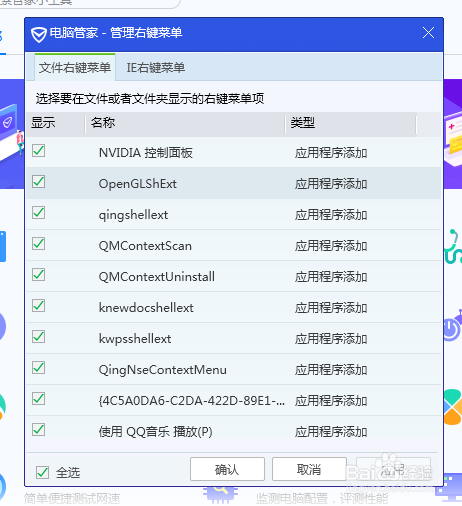Viewport: 462px width, 506px height.
Task: Toggle checkbox for {4C5A0DA6-C2DA-422D entry
Action: 39,399
